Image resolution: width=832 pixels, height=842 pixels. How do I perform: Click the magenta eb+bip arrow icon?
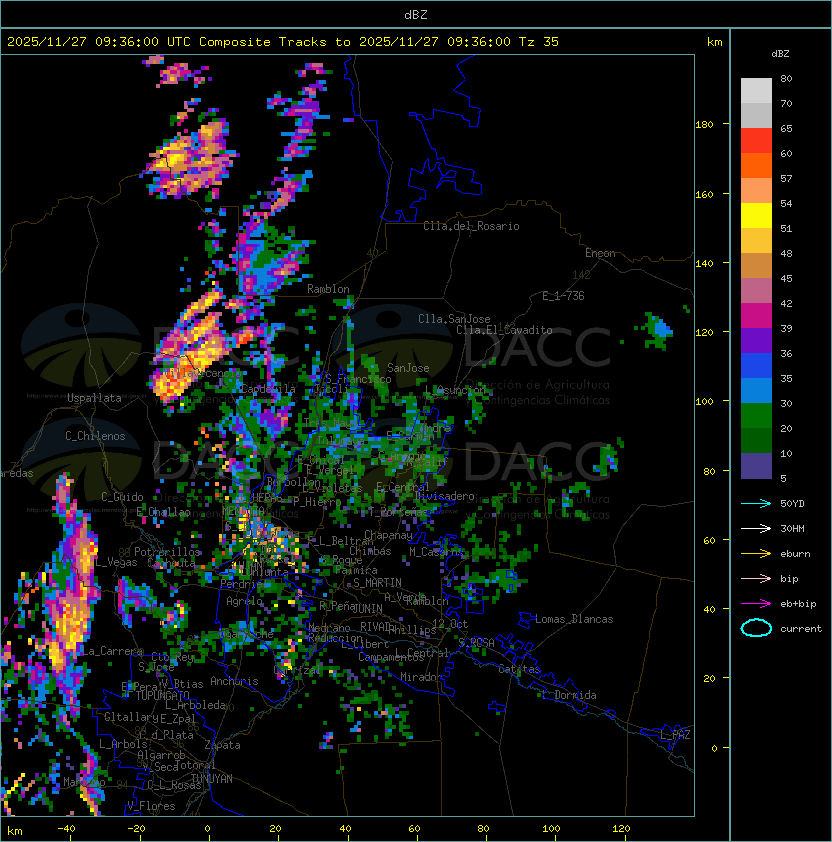756,604
